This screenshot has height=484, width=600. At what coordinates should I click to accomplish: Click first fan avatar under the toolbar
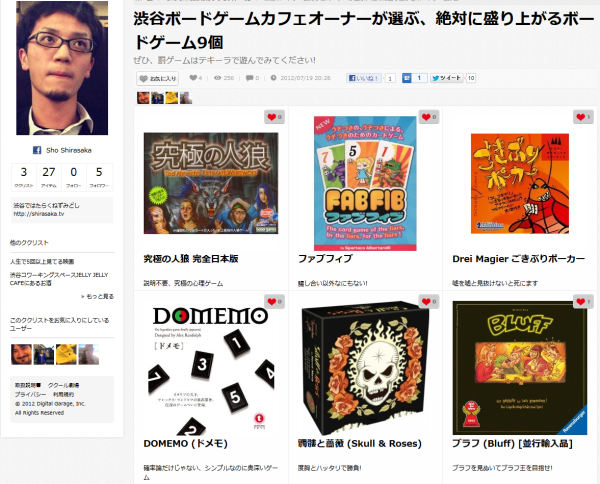(143, 98)
